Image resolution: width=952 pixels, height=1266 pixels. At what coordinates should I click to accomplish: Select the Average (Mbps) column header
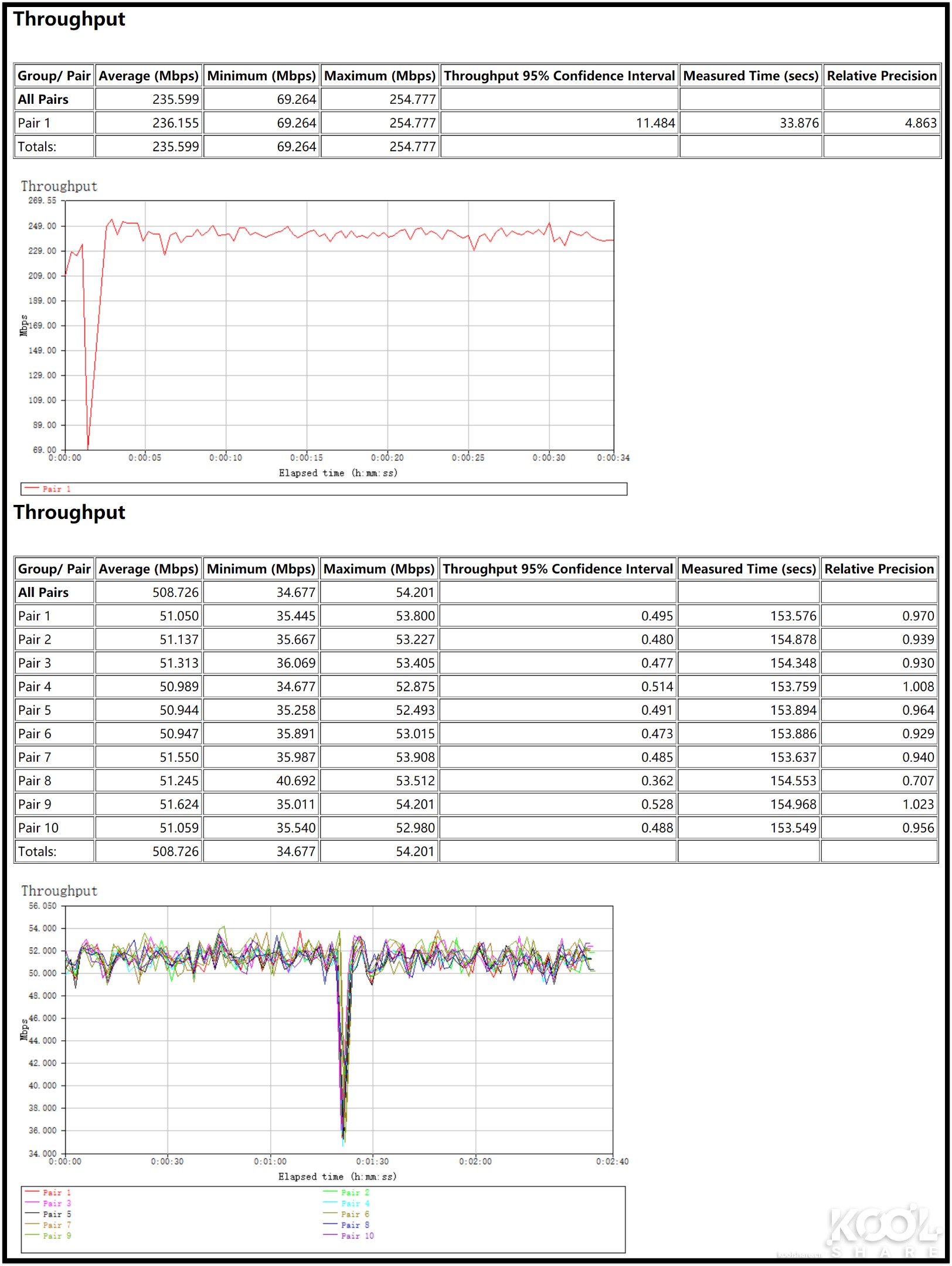pos(148,76)
